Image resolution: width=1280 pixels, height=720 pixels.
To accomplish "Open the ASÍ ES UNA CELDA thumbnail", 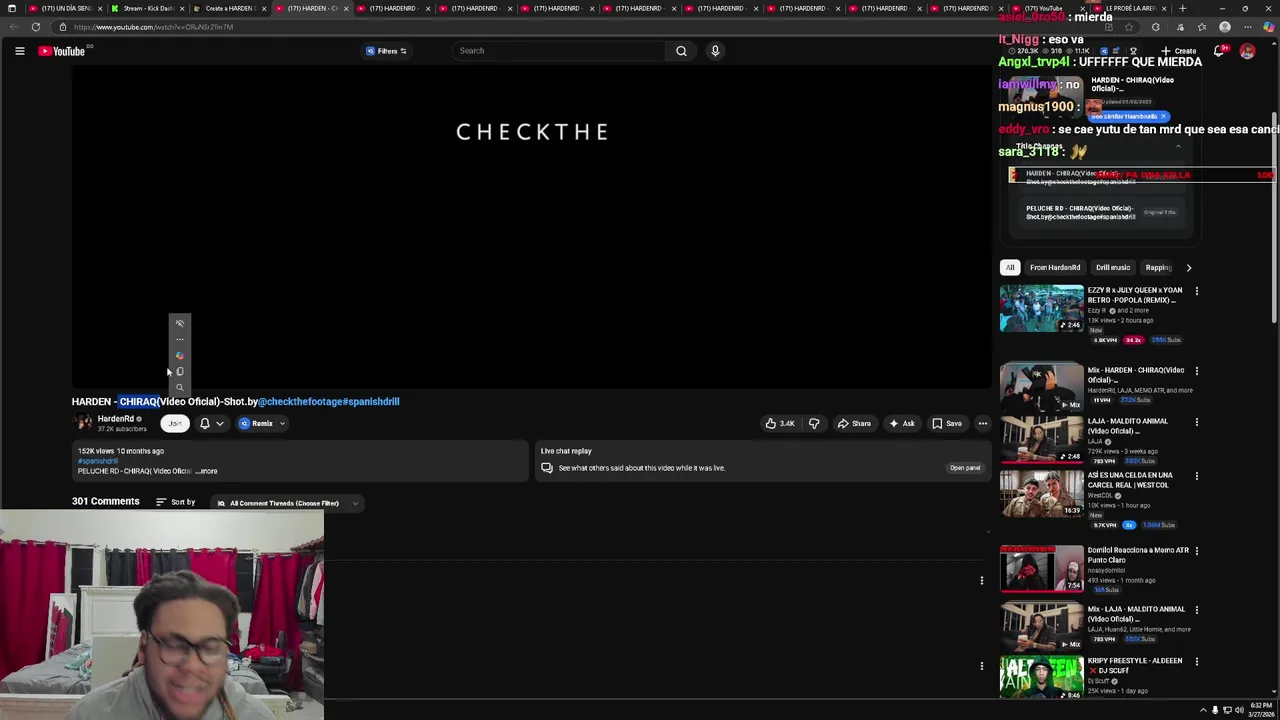I will pyautogui.click(x=1041, y=493).
